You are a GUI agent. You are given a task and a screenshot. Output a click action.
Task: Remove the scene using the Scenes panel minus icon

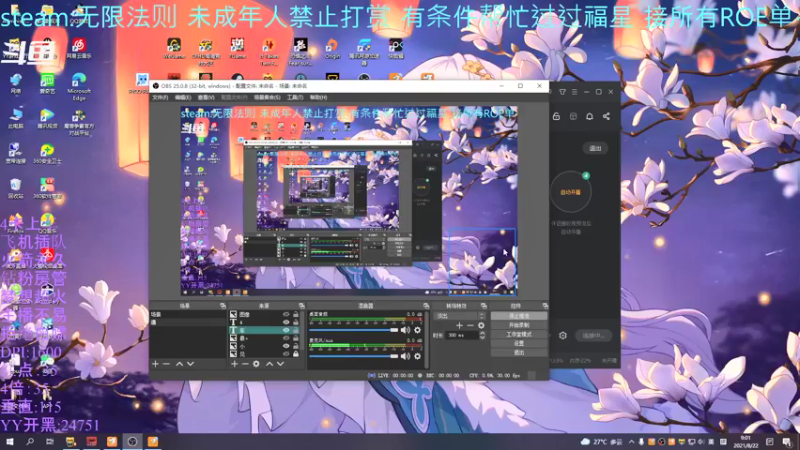click(166, 364)
